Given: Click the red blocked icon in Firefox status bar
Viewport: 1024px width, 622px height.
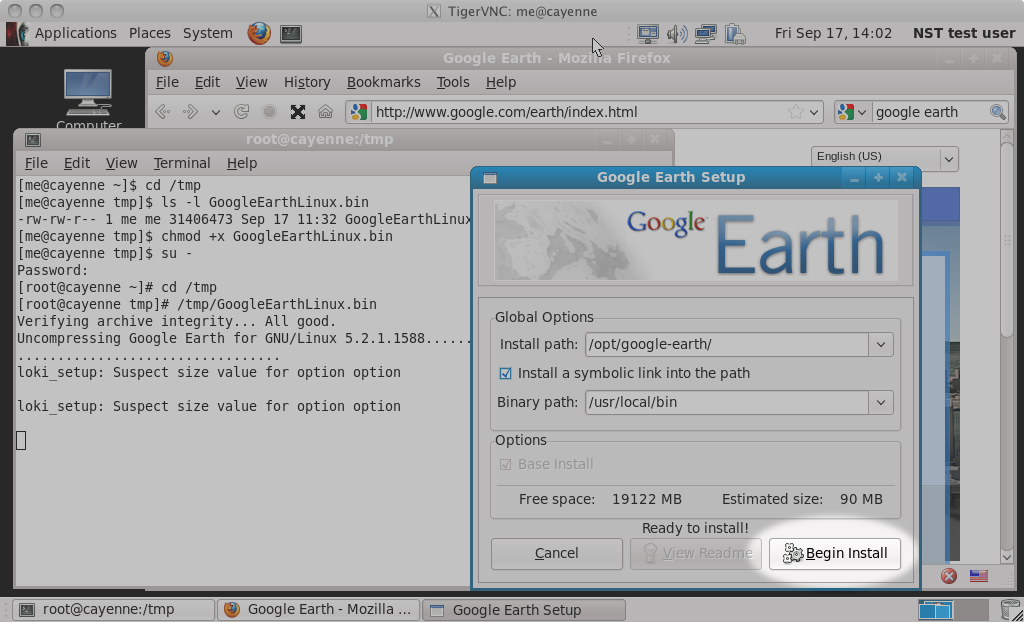Looking at the screenshot, I should pyautogui.click(x=949, y=576).
